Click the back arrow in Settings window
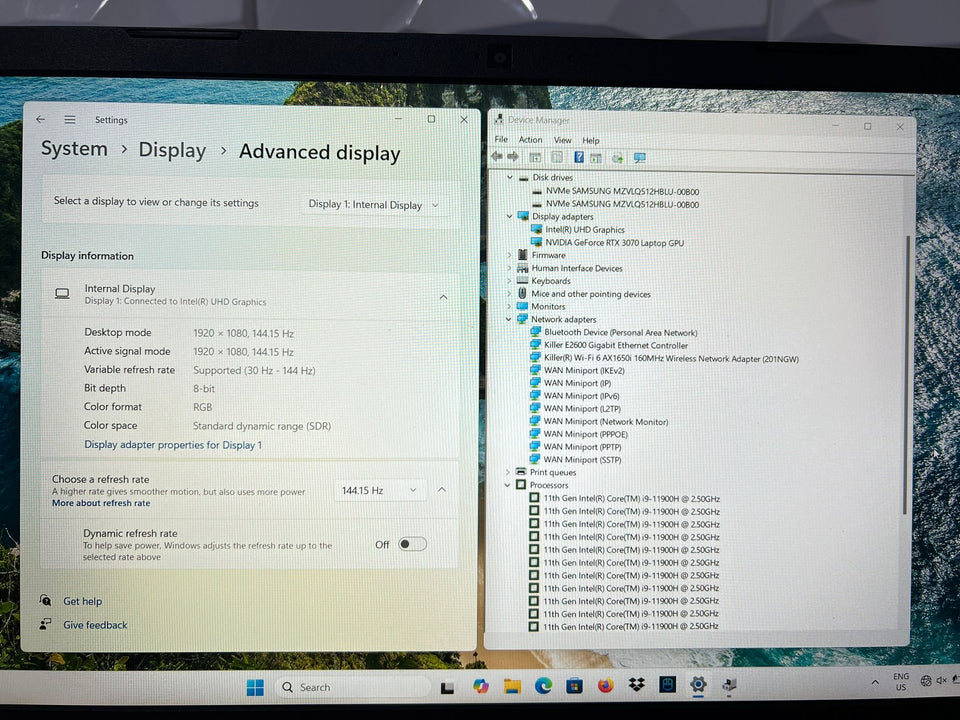 (x=40, y=119)
